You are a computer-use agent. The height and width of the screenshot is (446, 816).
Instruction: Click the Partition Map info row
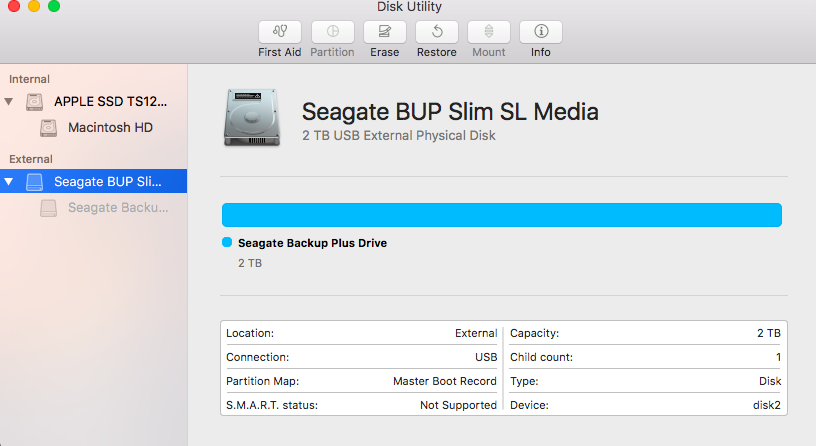tap(361, 381)
